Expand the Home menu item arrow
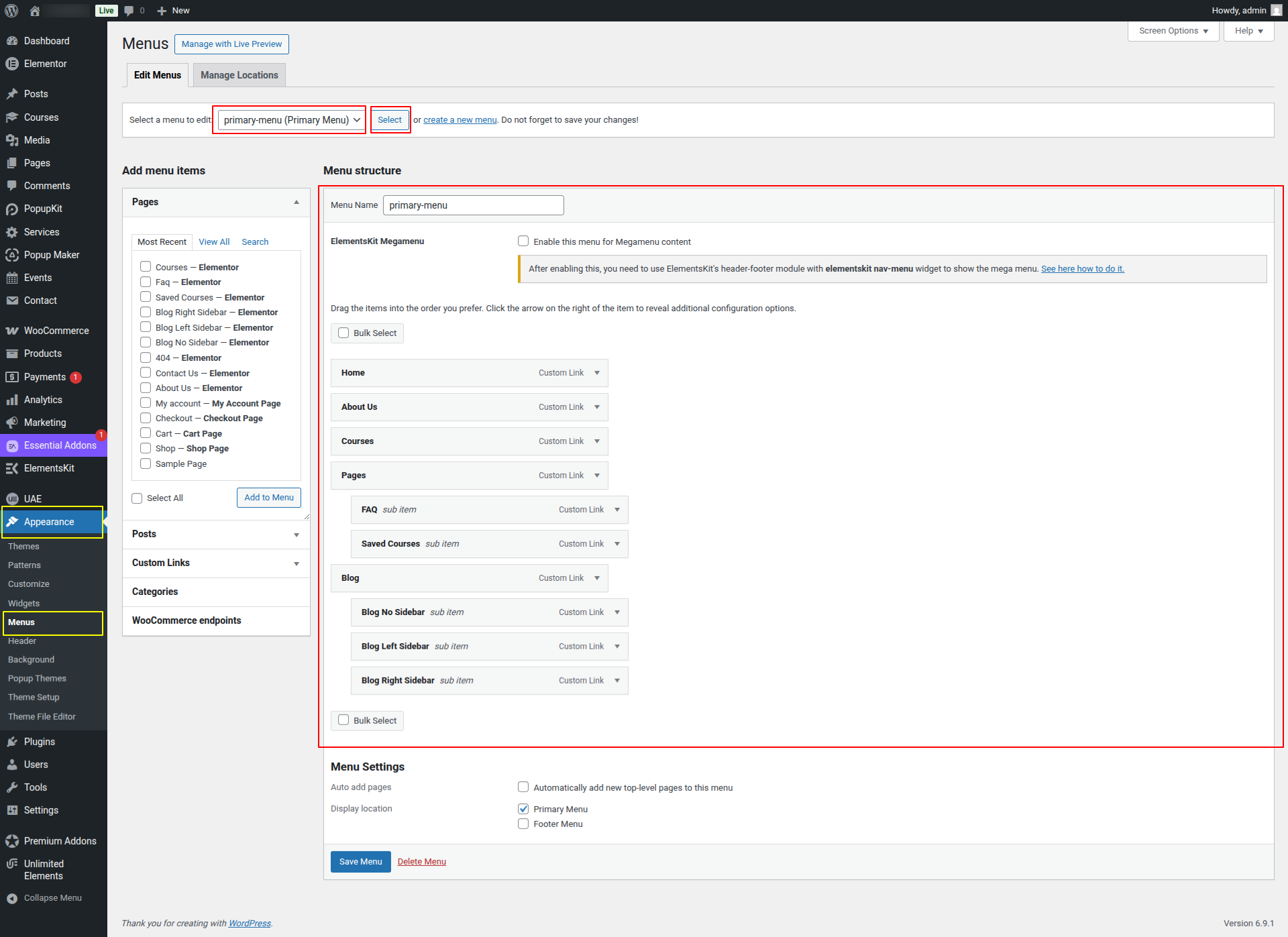 596,373
